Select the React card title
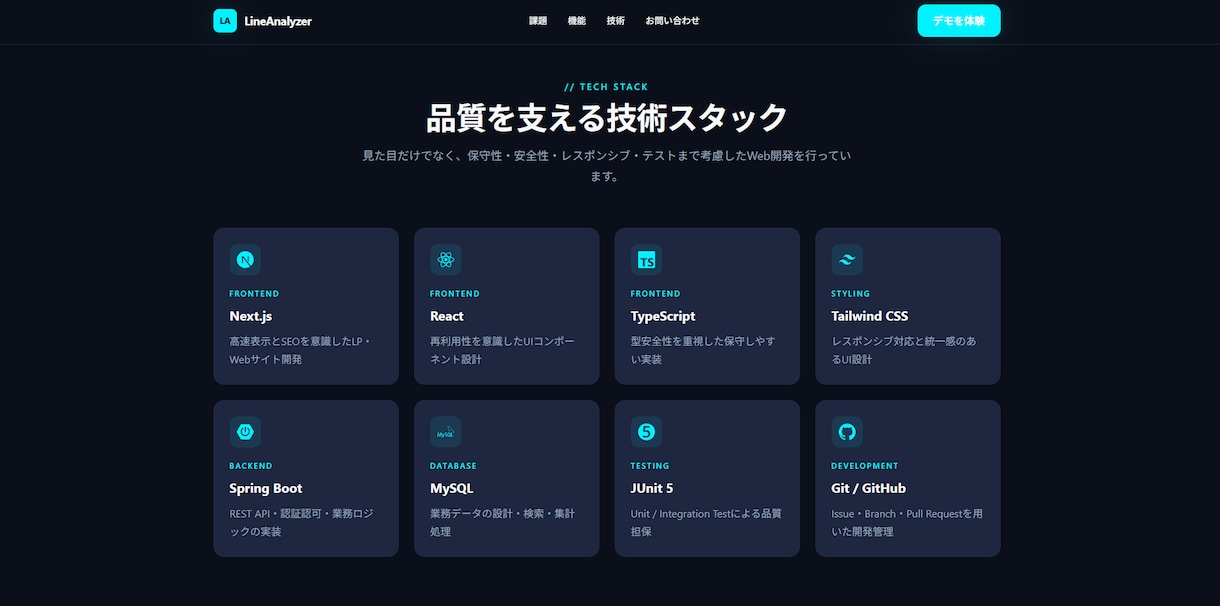This screenshot has width=1220, height=606. (447, 316)
